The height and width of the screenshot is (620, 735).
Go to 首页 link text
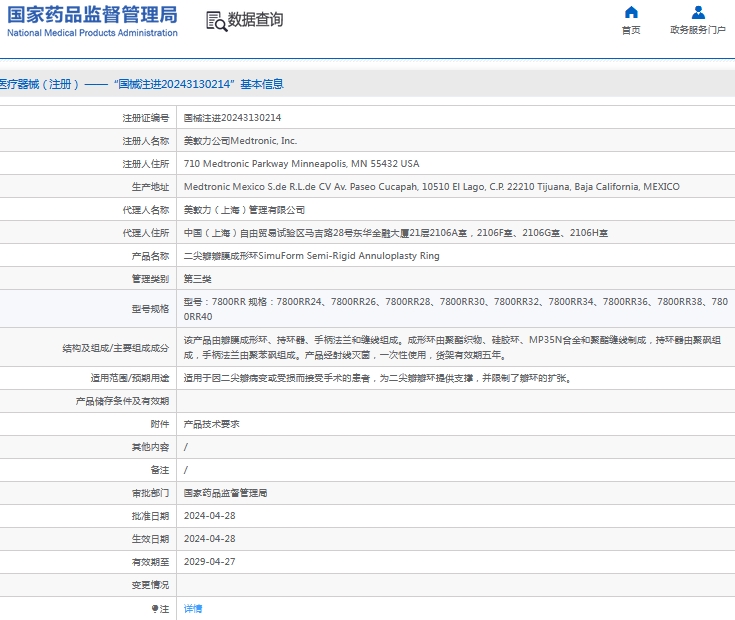coord(631,30)
